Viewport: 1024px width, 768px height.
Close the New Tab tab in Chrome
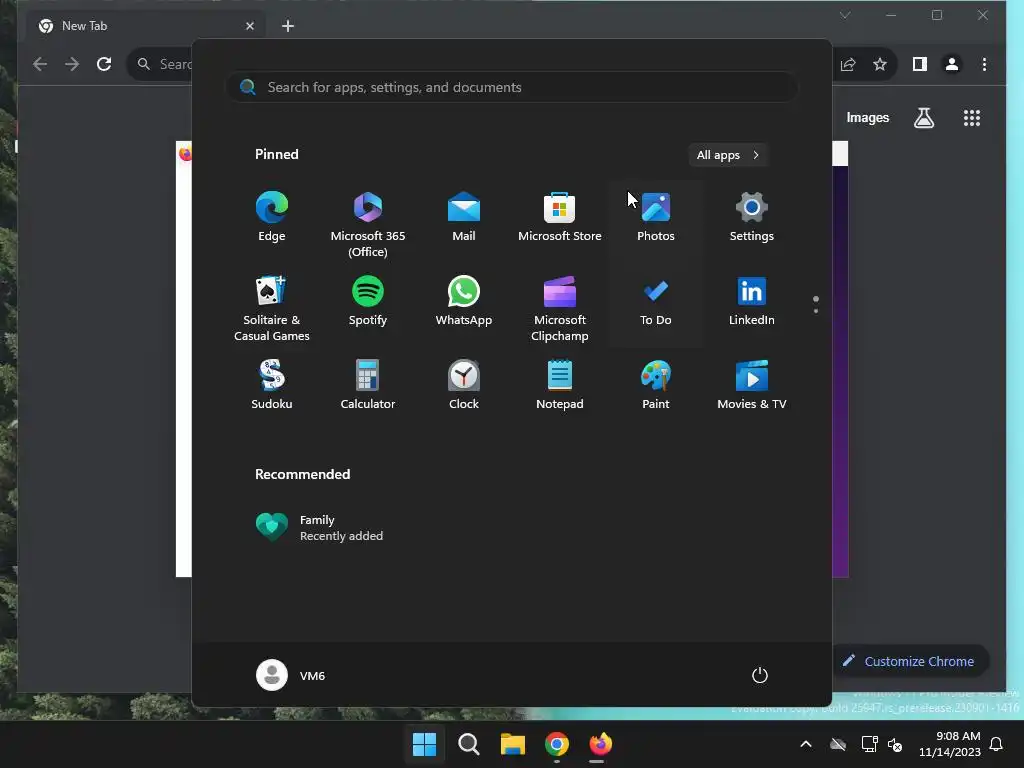click(x=249, y=26)
